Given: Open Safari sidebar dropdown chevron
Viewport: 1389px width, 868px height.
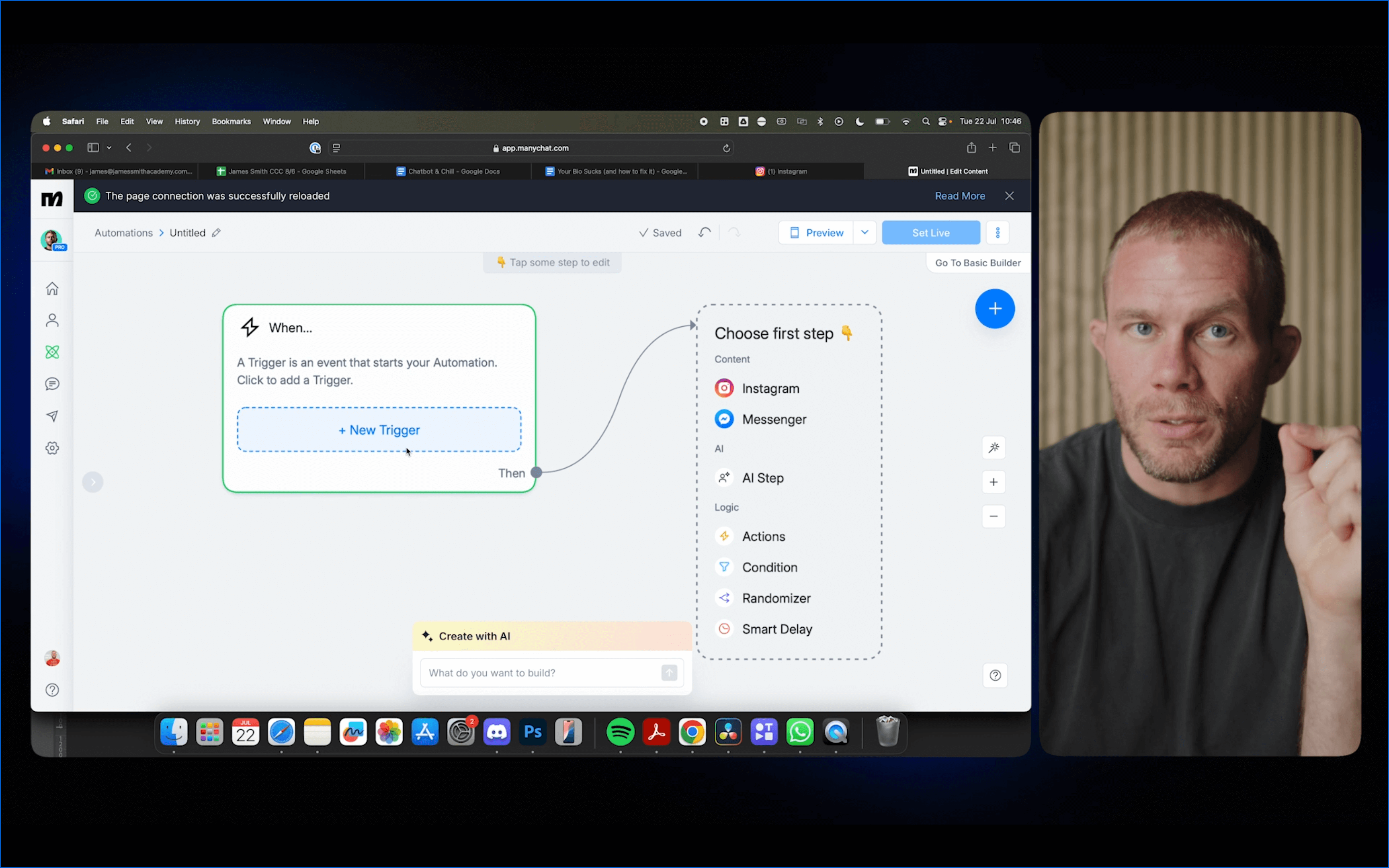Looking at the screenshot, I should 109,148.
